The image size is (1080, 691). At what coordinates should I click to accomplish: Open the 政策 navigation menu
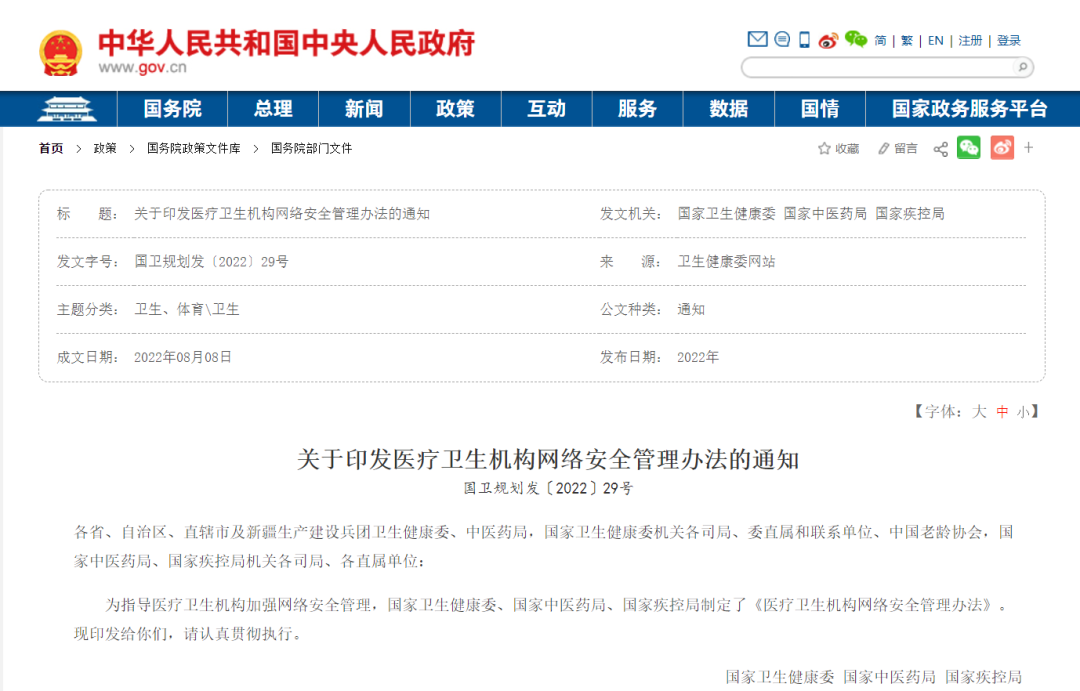(x=455, y=109)
